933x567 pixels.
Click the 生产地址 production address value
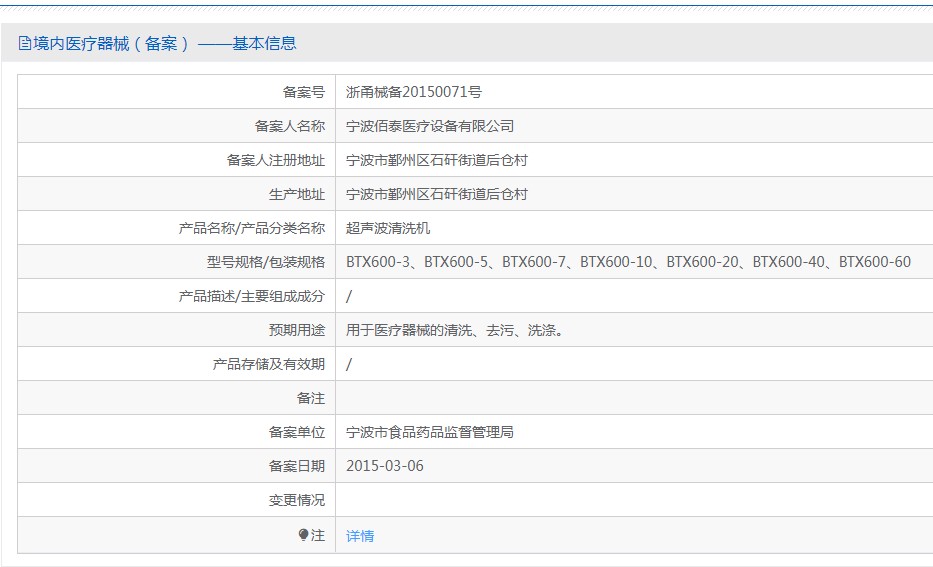pos(437,194)
